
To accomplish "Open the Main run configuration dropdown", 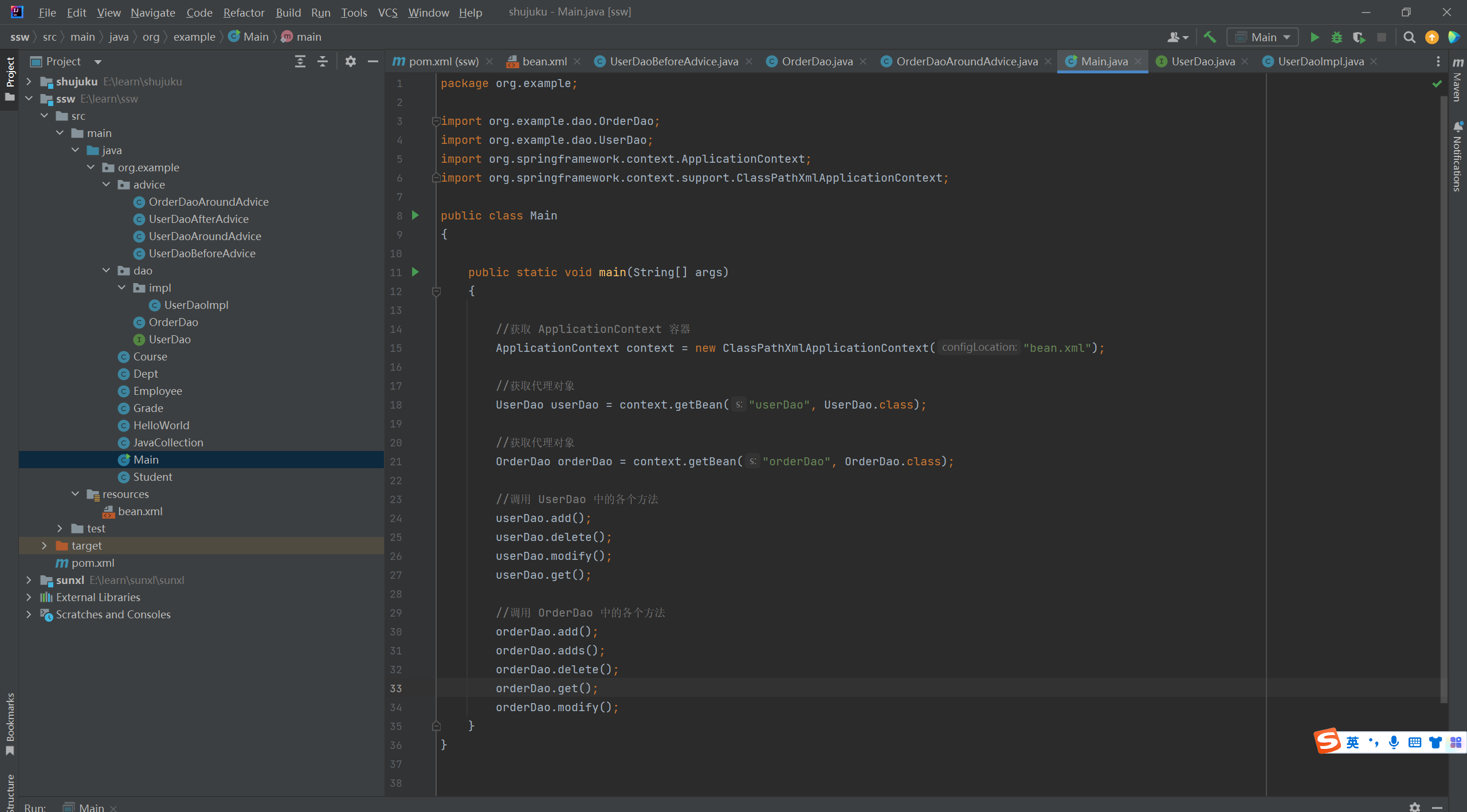I will click(1263, 37).
